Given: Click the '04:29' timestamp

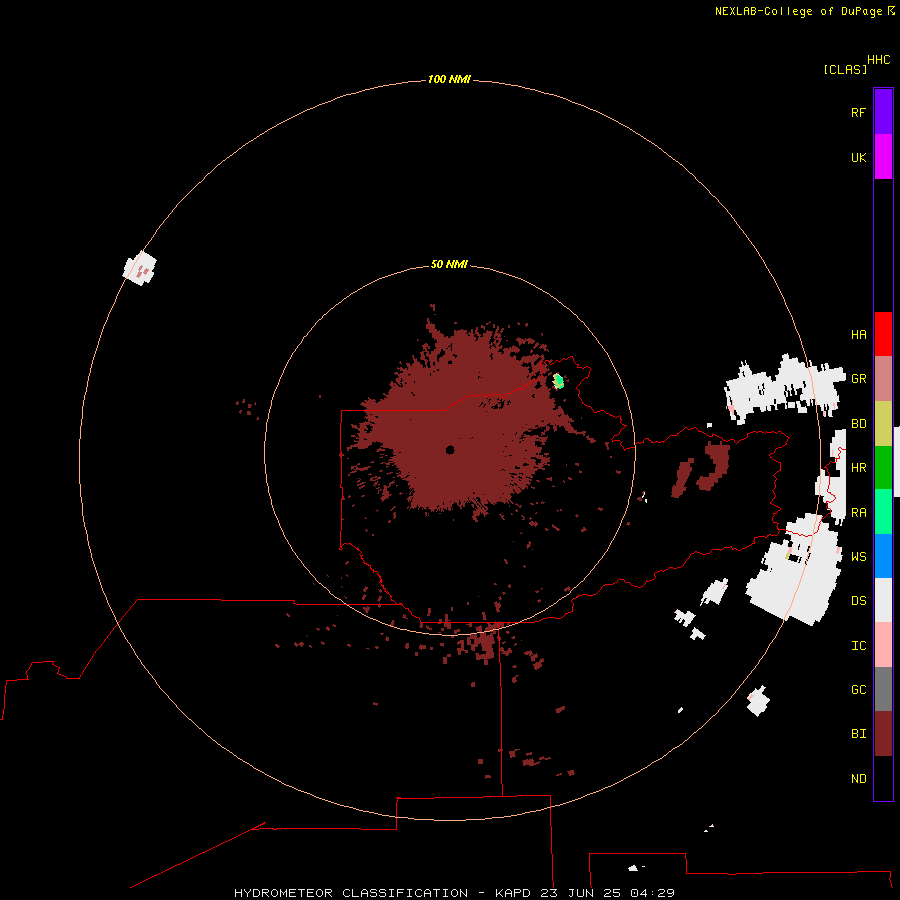Looking at the screenshot, I should coord(651,893).
